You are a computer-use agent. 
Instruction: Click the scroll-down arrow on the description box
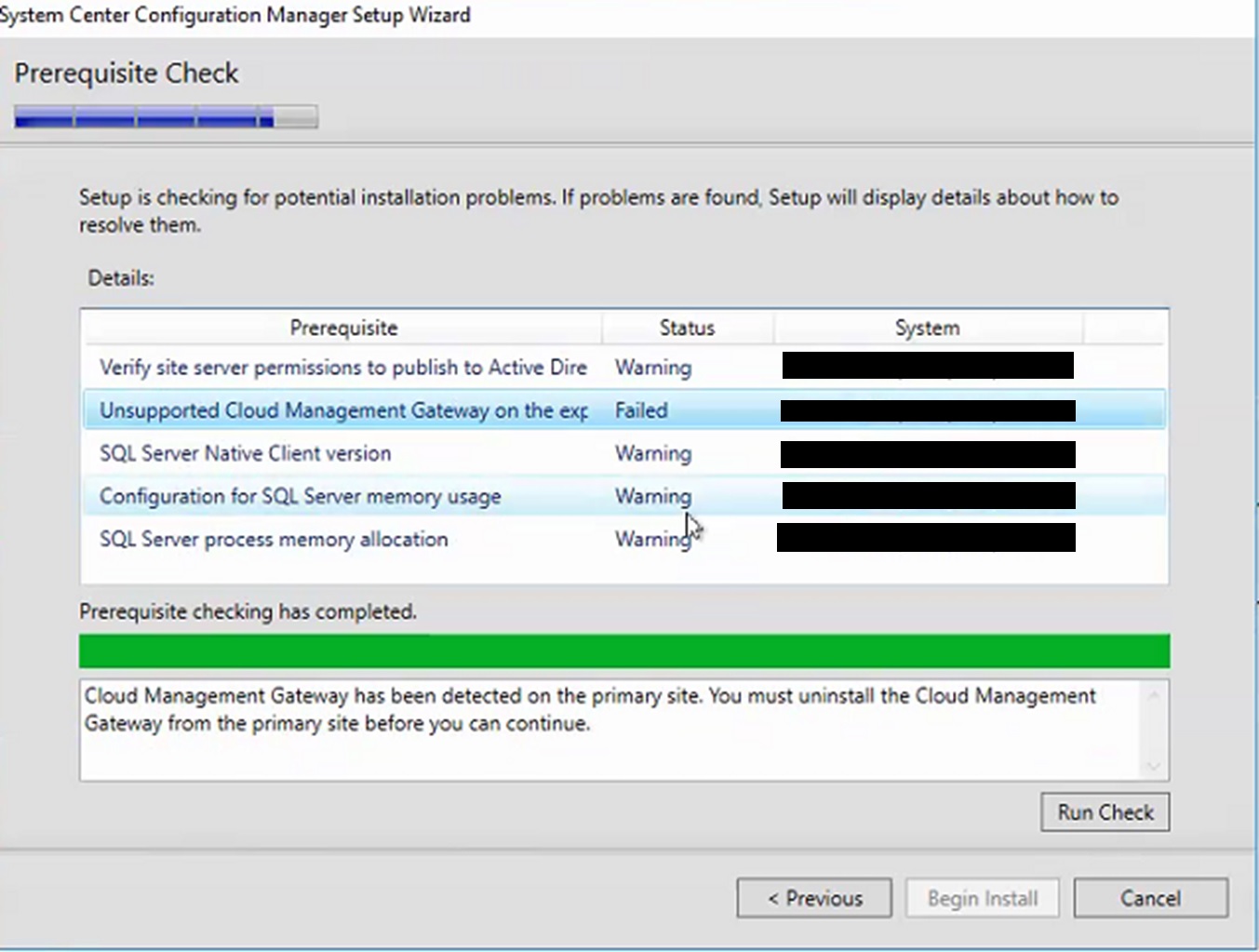tap(1155, 768)
